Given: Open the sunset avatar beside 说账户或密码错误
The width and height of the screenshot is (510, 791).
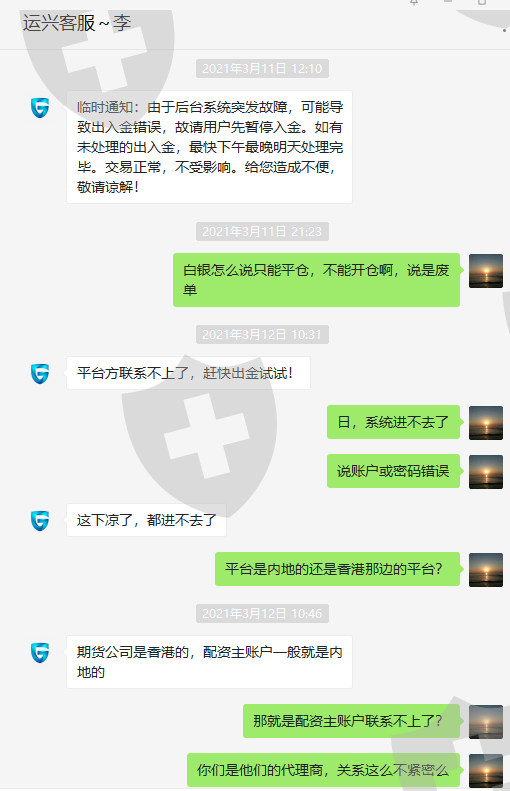Looking at the screenshot, I should 486,472.
